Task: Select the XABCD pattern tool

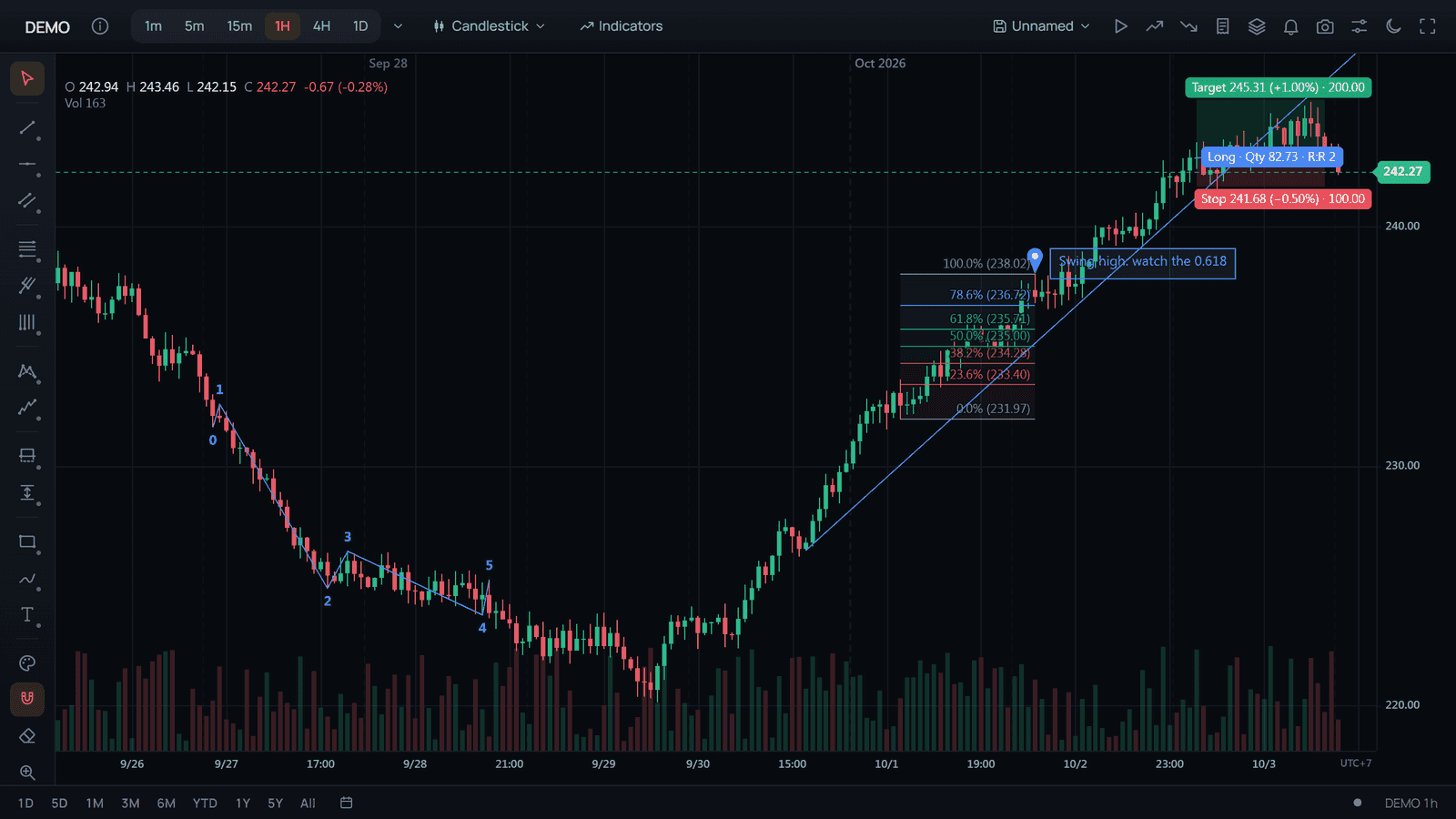Action: point(27,371)
